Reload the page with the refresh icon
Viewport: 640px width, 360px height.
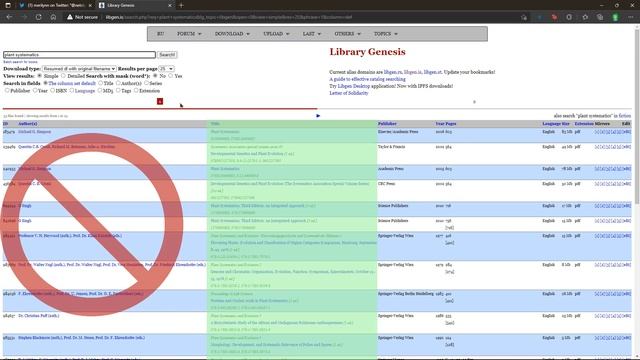pyautogui.click(x=38, y=17)
